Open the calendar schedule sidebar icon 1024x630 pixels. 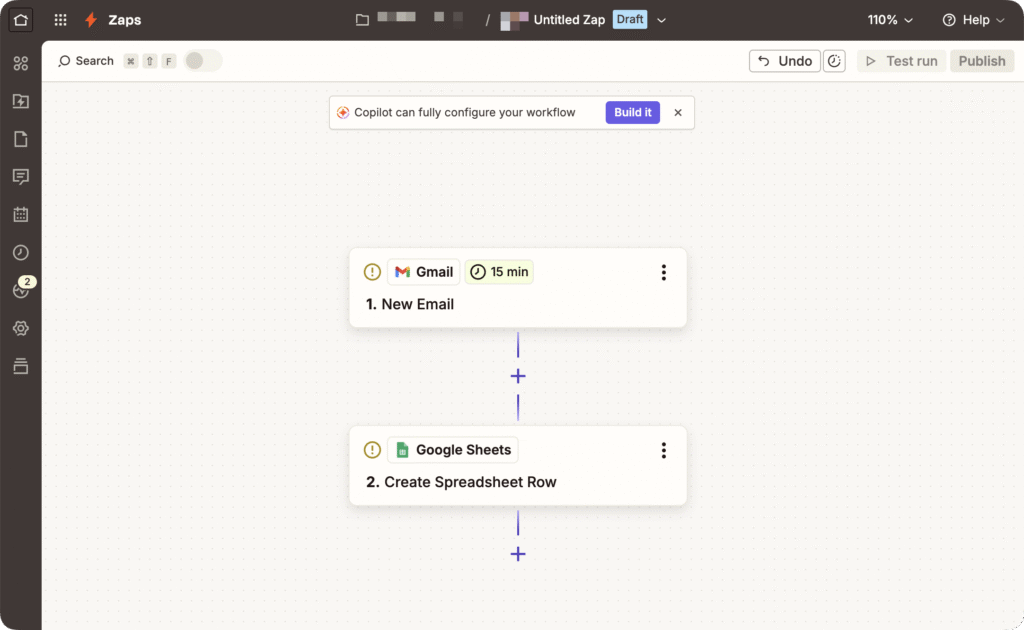tap(21, 214)
